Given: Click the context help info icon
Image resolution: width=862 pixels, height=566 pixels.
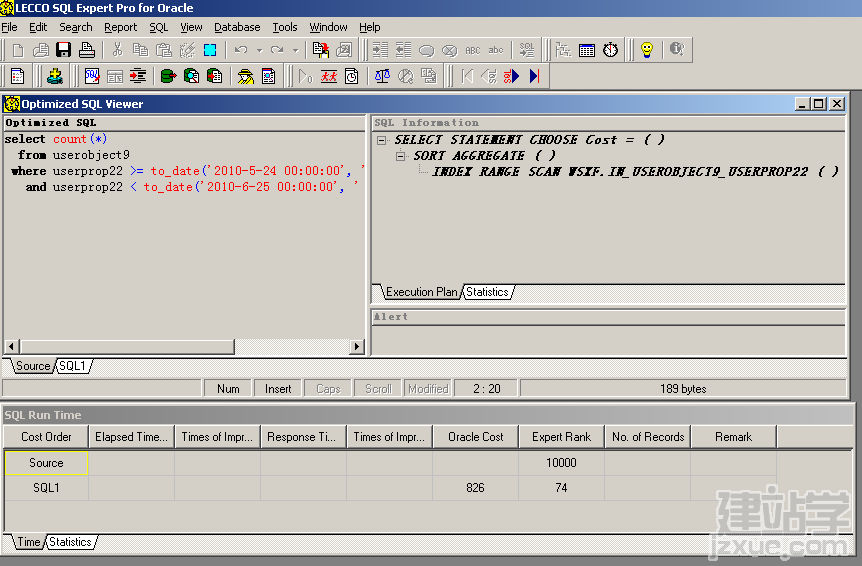Looking at the screenshot, I should click(677, 49).
